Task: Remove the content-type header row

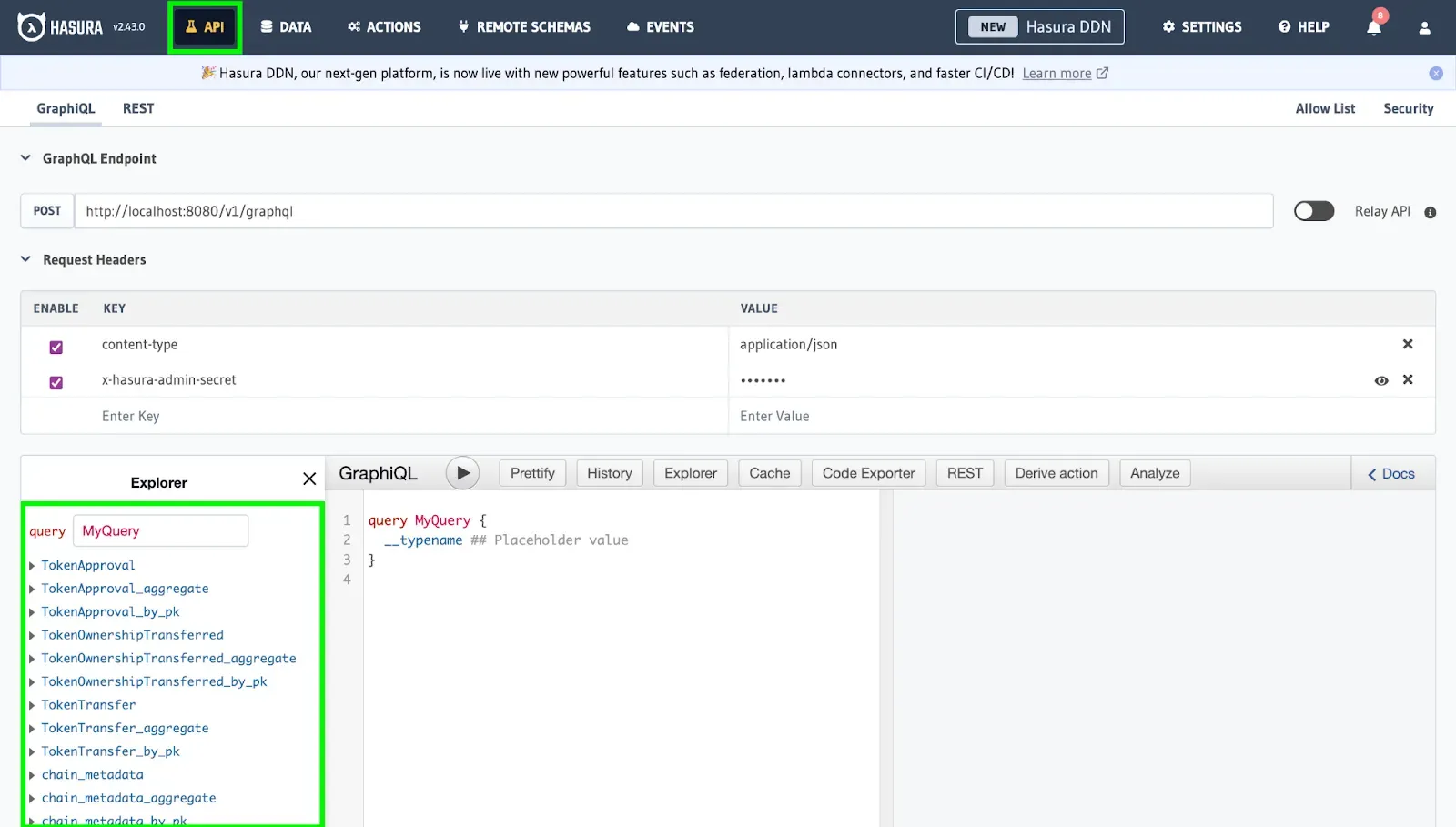Action: (x=1408, y=344)
